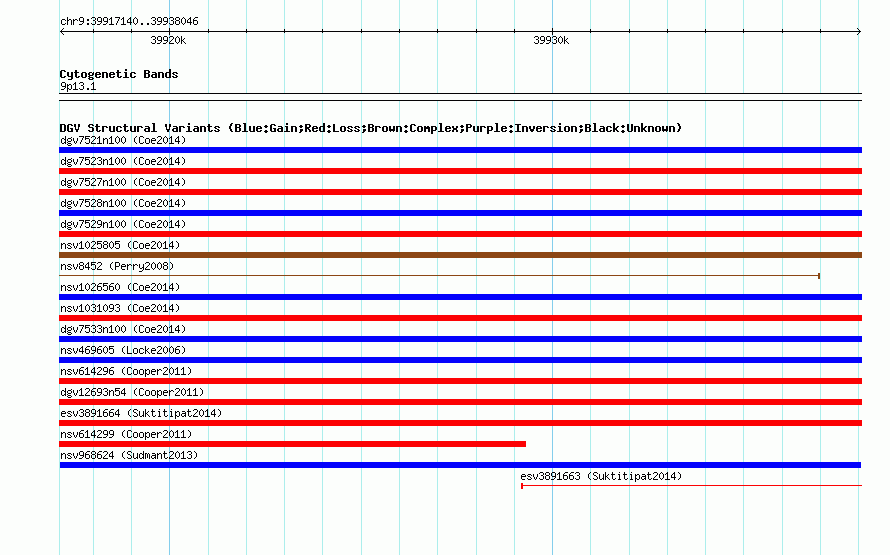Select the red nsv1031093 loss bar
Image resolution: width=890 pixels, height=555 pixels.
tap(460, 318)
